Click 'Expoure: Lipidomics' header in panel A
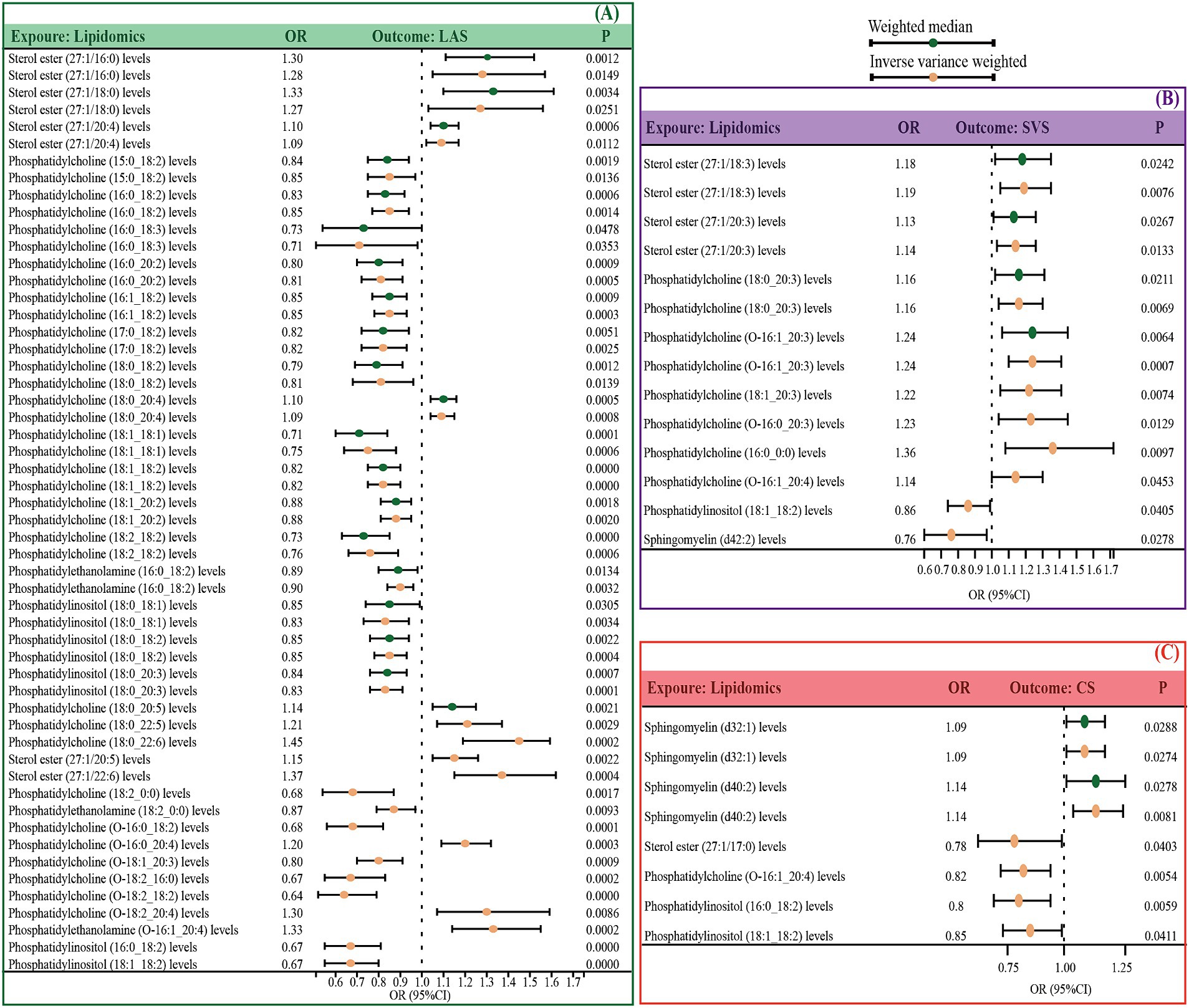 pos(78,36)
